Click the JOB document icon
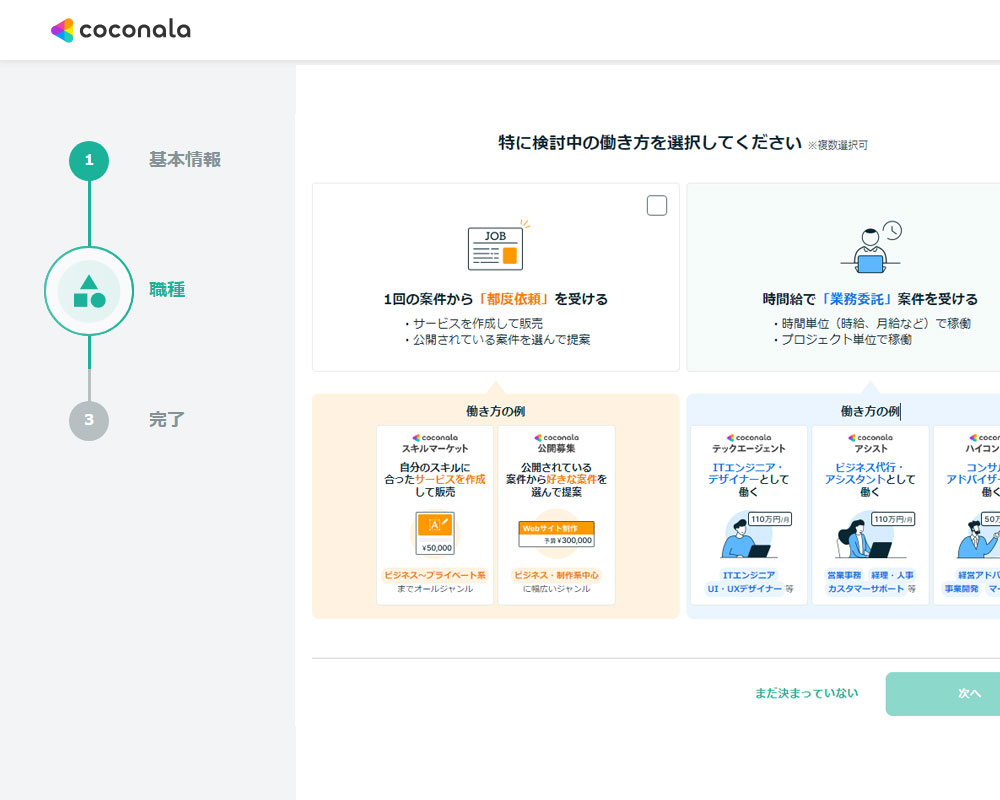The width and height of the screenshot is (1000, 800). [495, 248]
